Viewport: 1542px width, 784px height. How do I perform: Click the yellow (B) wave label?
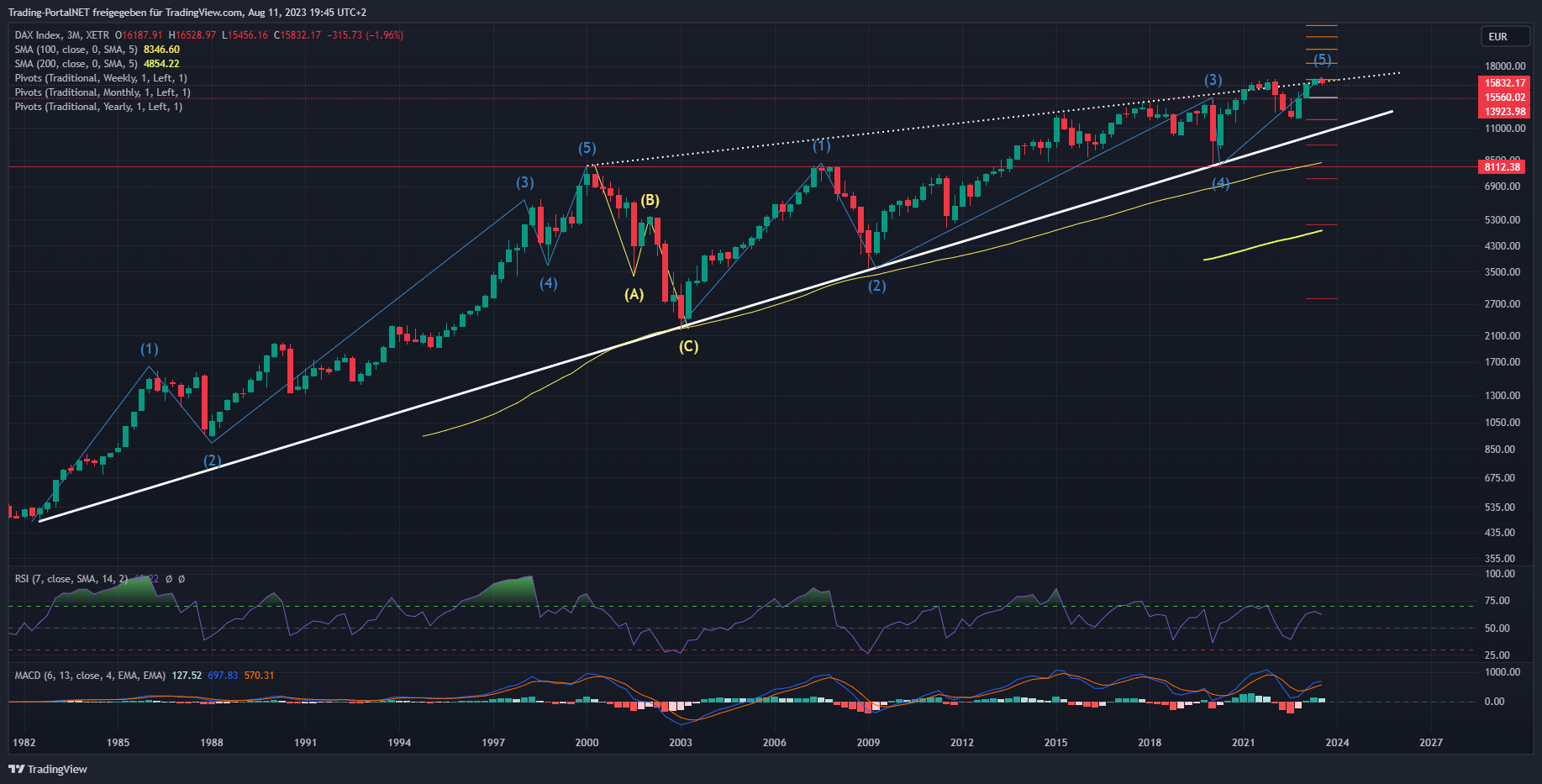[650, 200]
